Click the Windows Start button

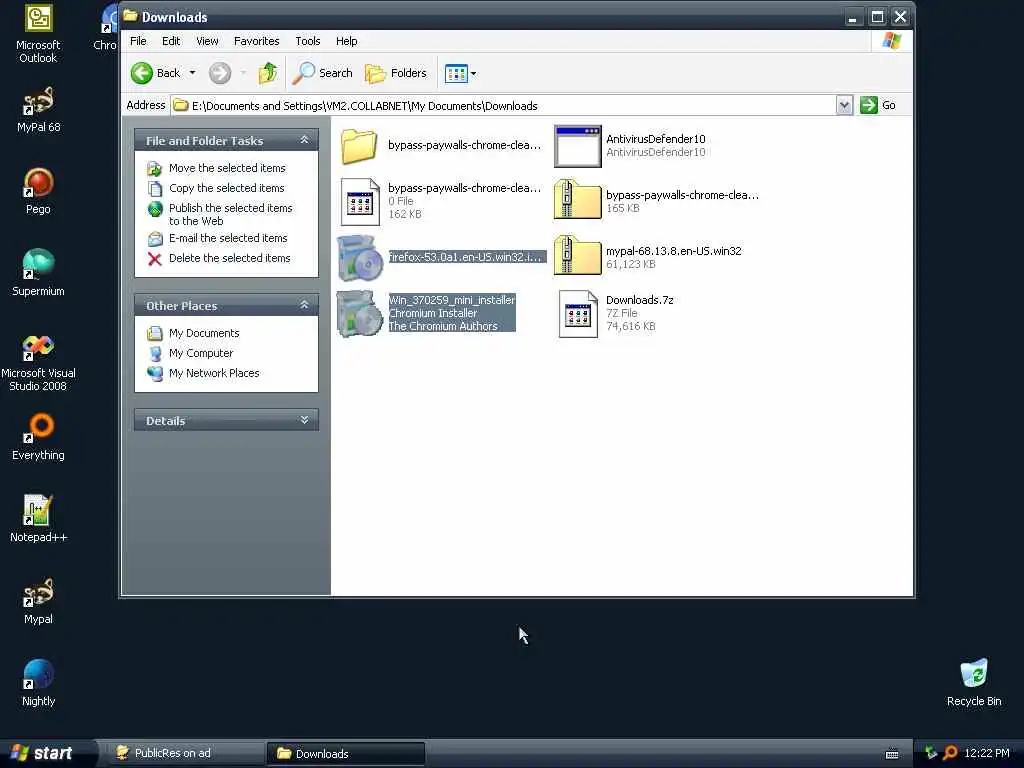pyautogui.click(x=46, y=753)
